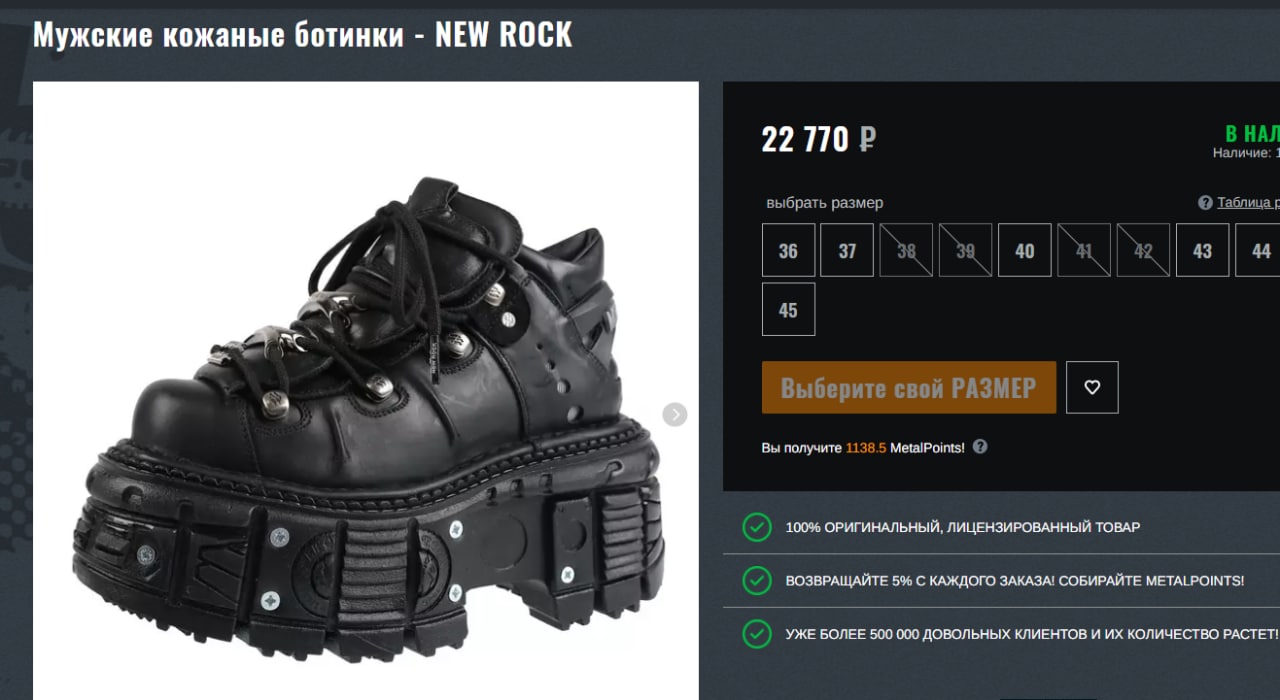Open the Таблица размеров link

[x=1248, y=203]
